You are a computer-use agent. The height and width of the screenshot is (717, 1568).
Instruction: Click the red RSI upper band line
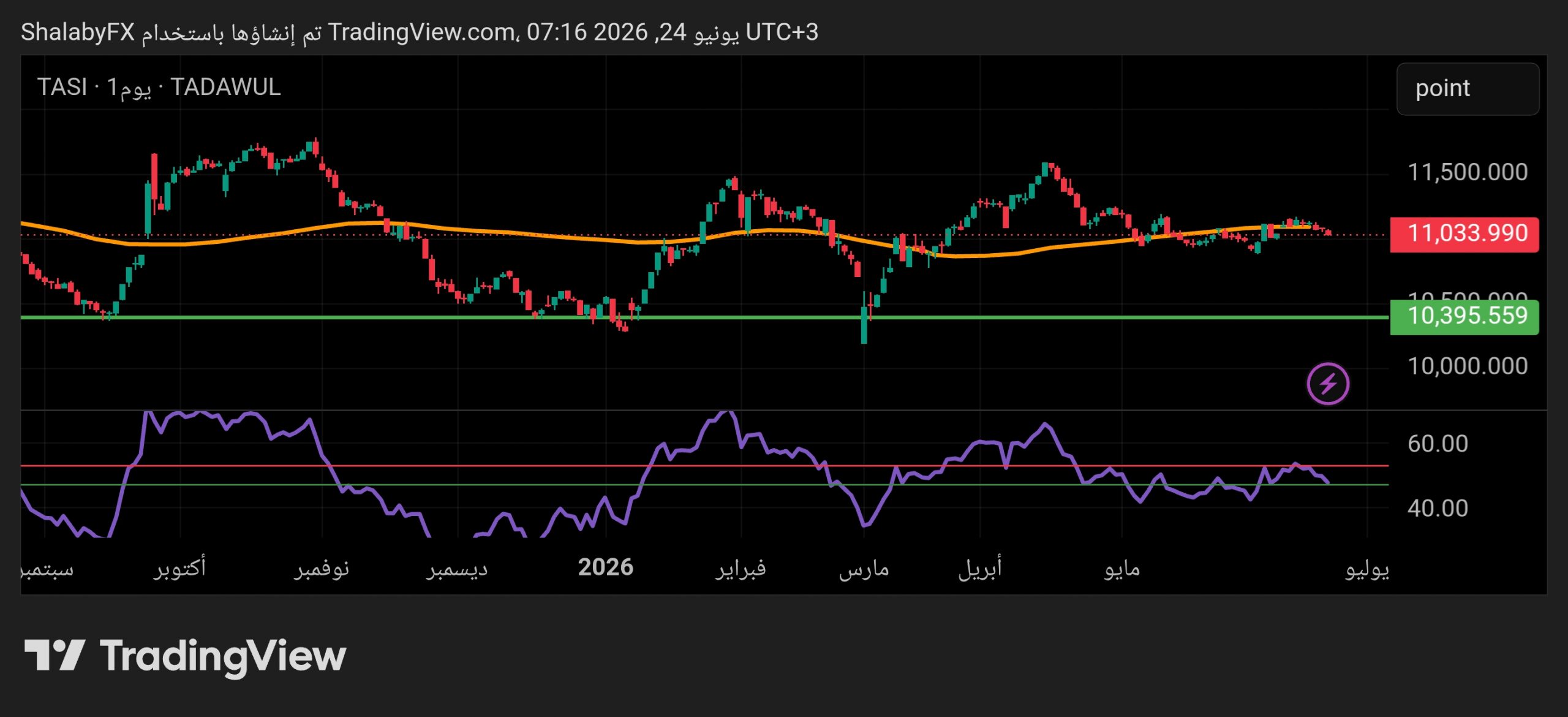704,466
